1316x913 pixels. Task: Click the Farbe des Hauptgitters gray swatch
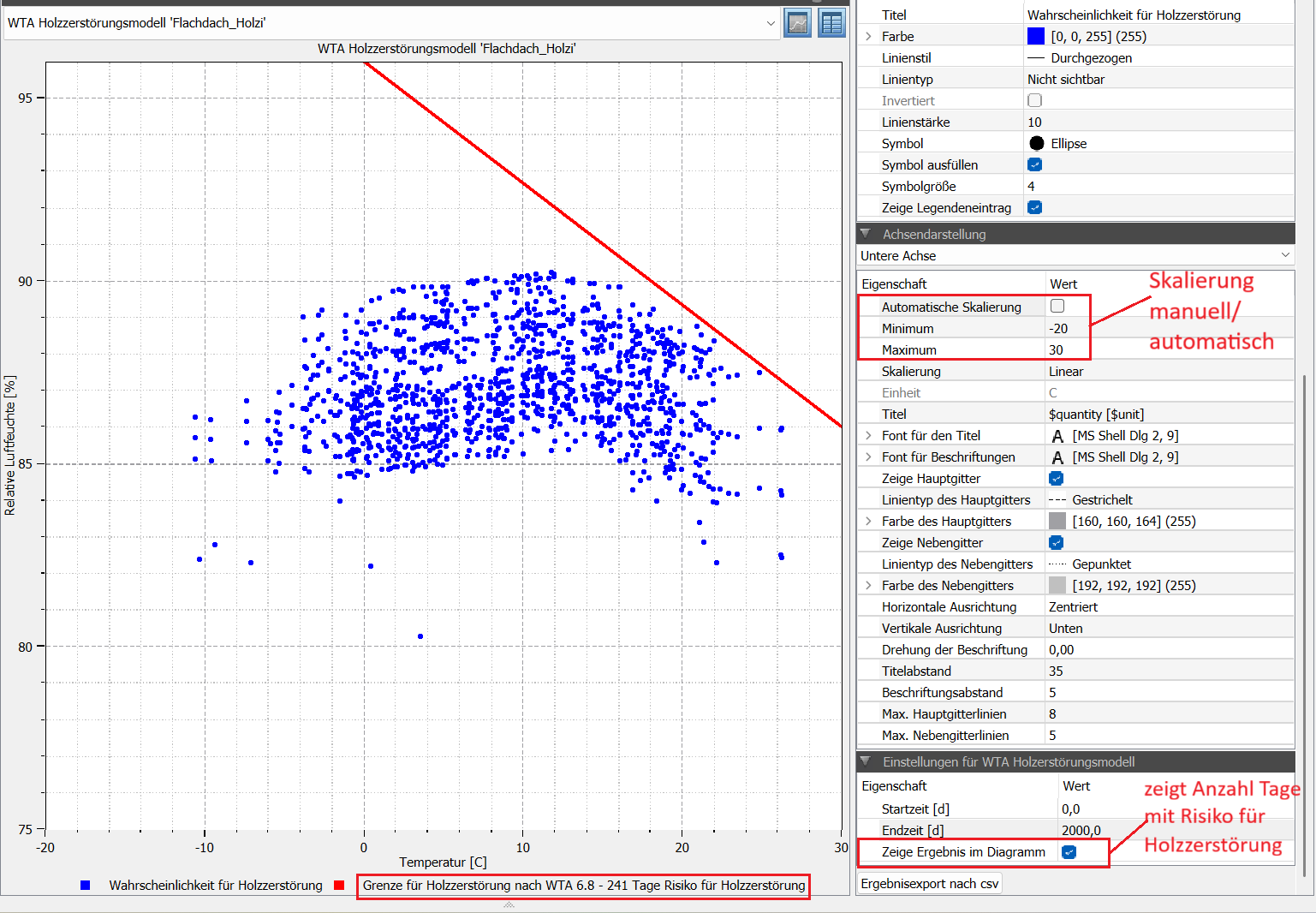[1057, 521]
